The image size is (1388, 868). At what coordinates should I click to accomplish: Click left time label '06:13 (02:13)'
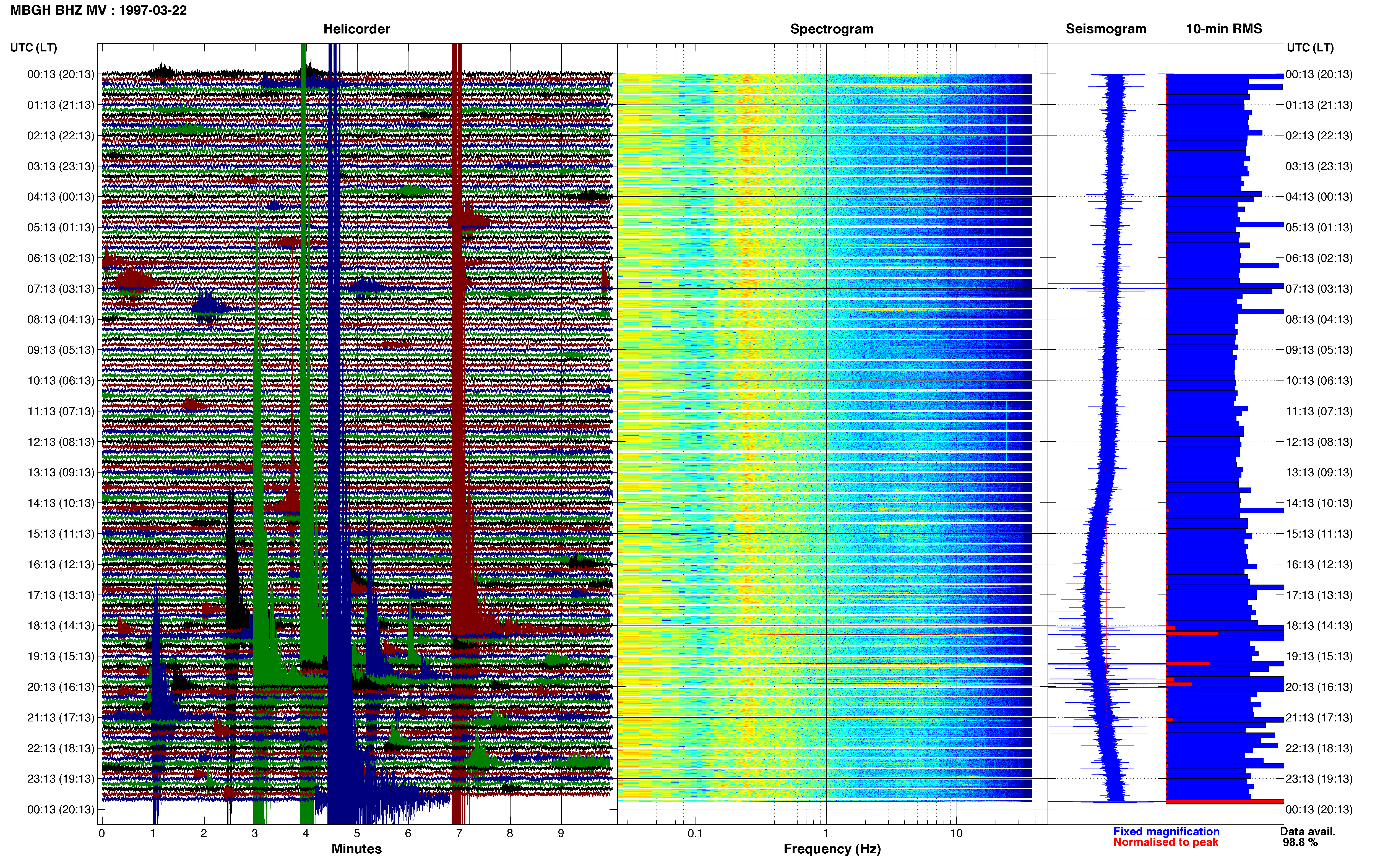[61, 258]
